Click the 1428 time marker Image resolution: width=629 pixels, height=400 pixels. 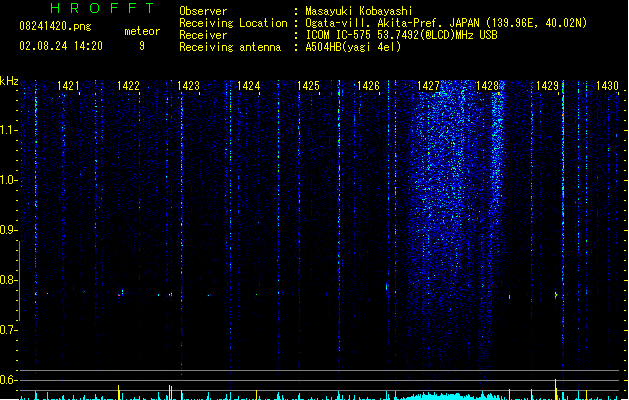(x=487, y=86)
